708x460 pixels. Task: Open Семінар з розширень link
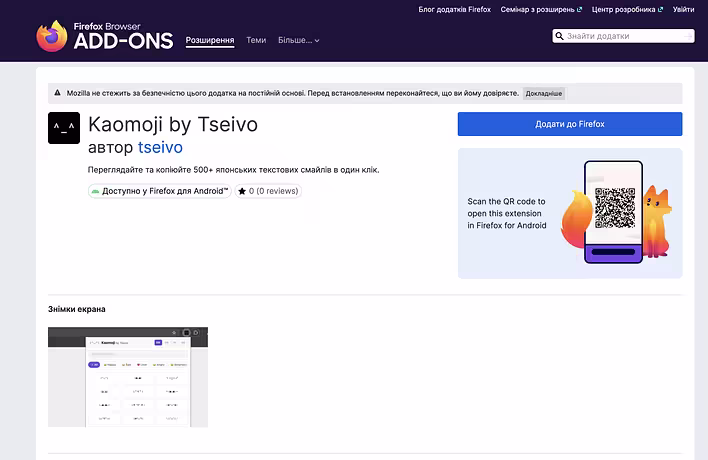541,9
